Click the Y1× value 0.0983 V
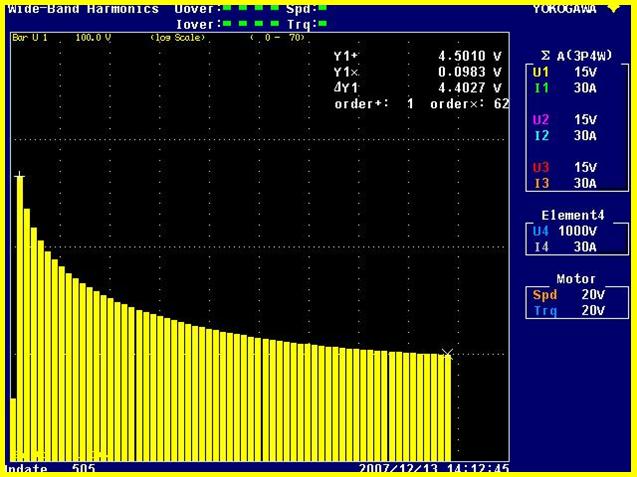 [x=470, y=72]
